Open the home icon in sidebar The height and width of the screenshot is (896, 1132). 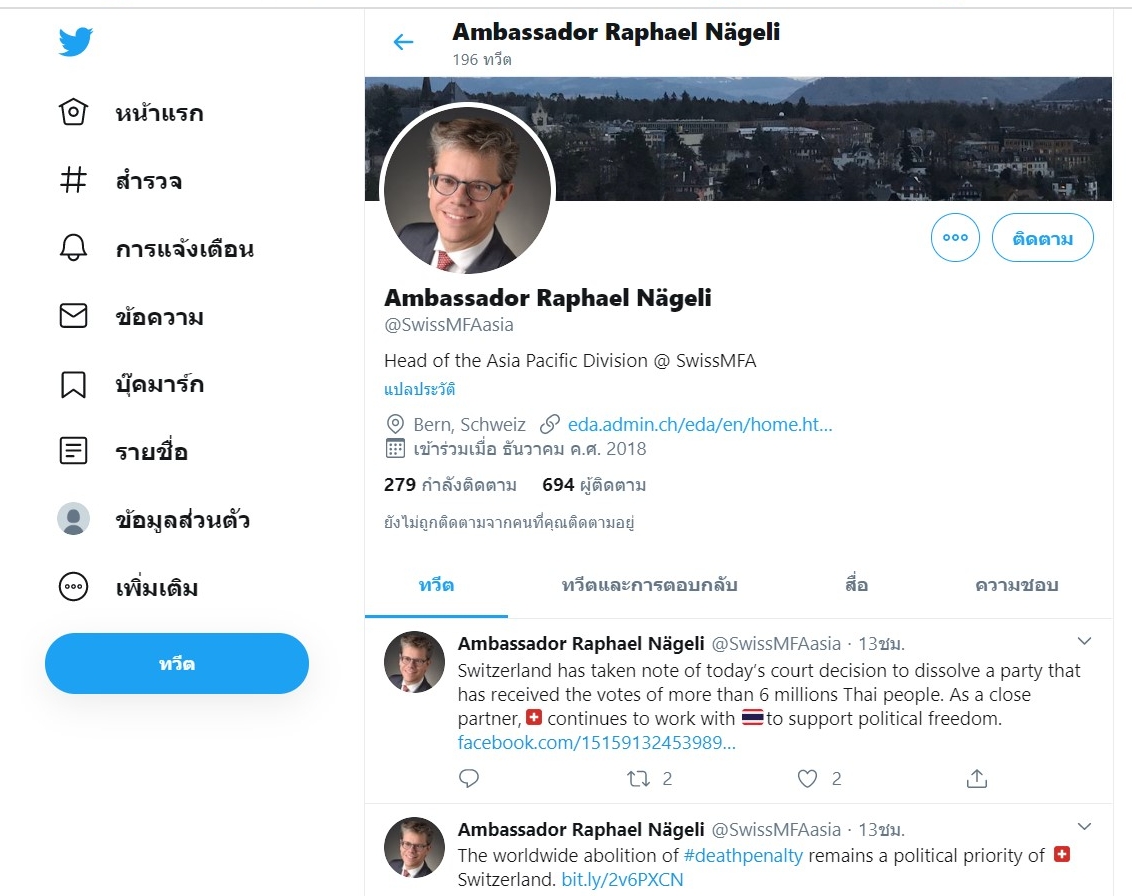click(x=73, y=112)
